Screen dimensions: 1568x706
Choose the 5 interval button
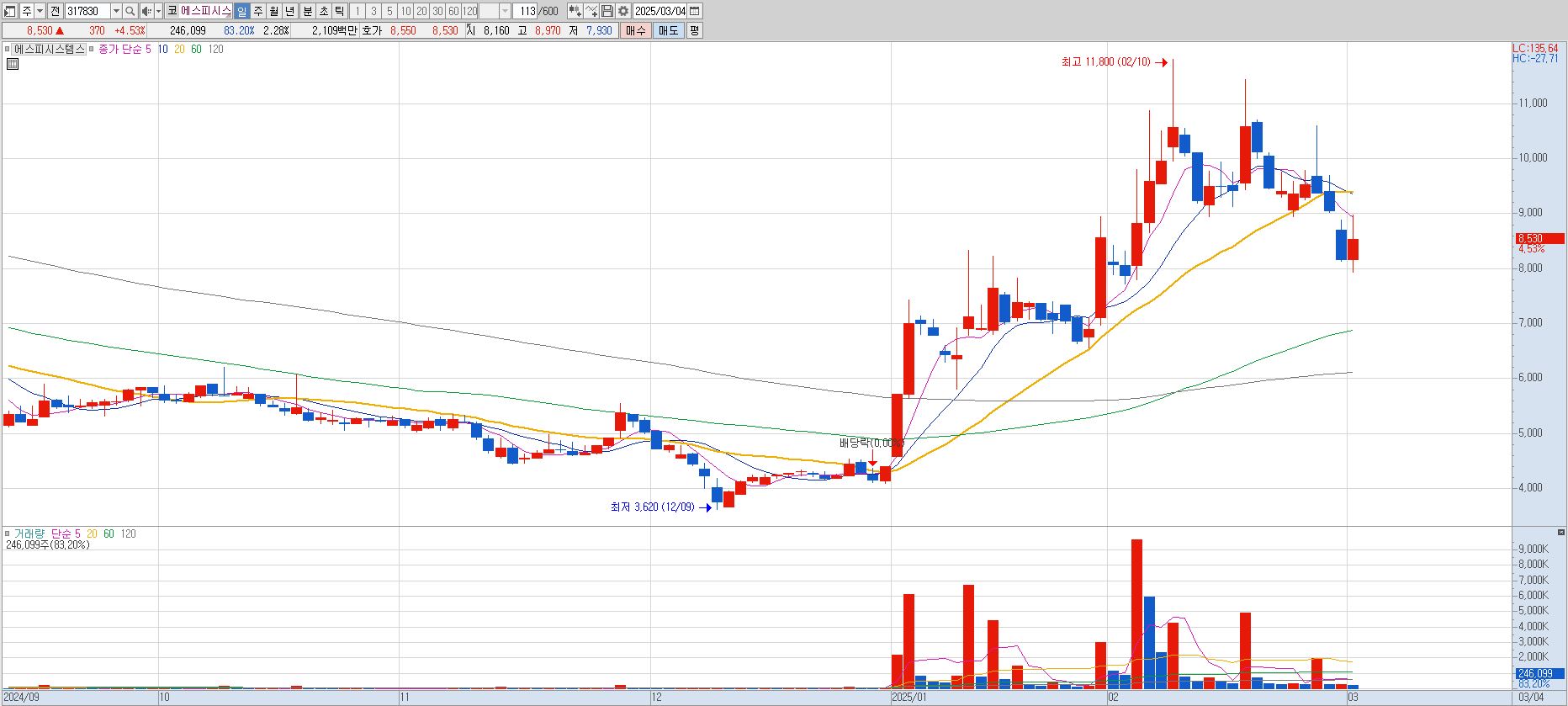(389, 11)
